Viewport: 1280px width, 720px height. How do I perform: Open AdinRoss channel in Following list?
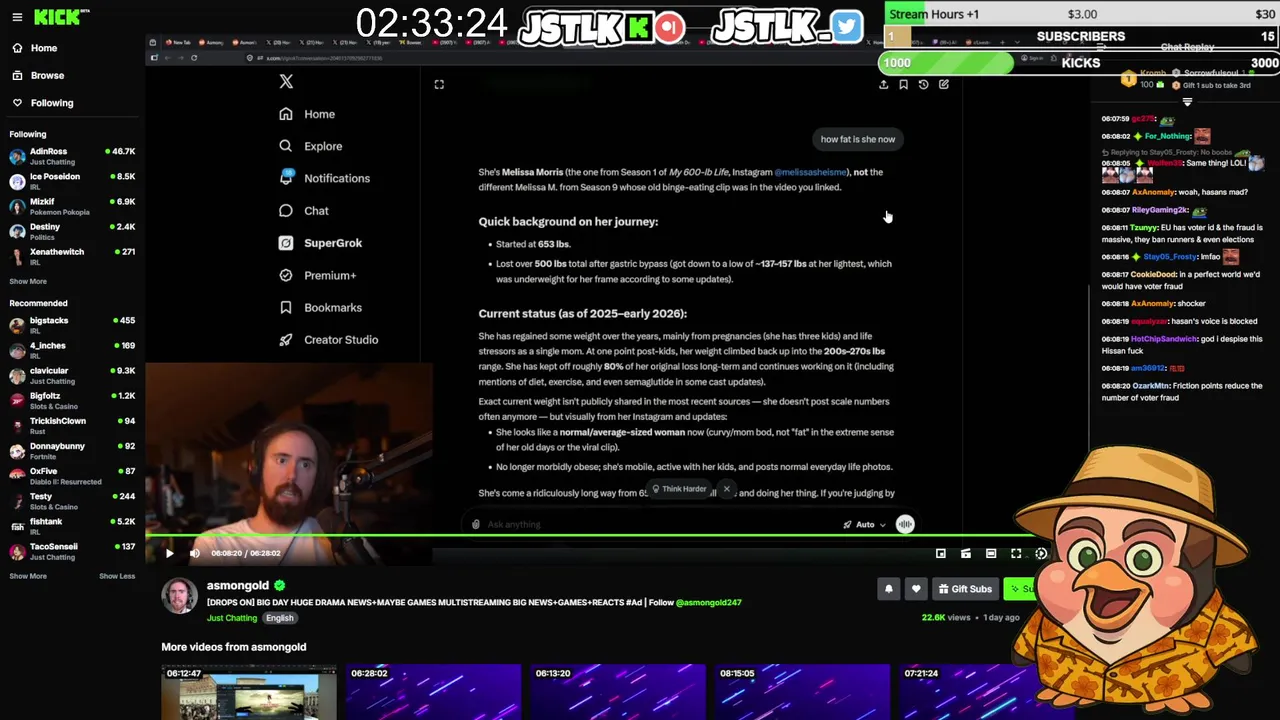tap(72, 156)
